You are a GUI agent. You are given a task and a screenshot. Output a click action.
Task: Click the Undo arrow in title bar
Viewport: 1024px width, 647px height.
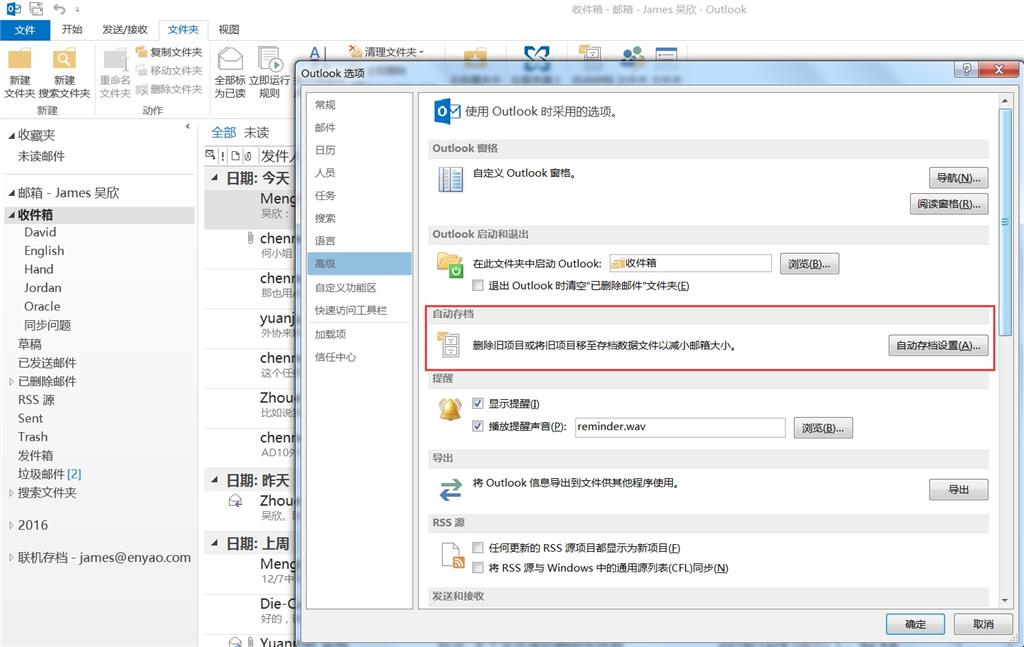click(x=59, y=9)
